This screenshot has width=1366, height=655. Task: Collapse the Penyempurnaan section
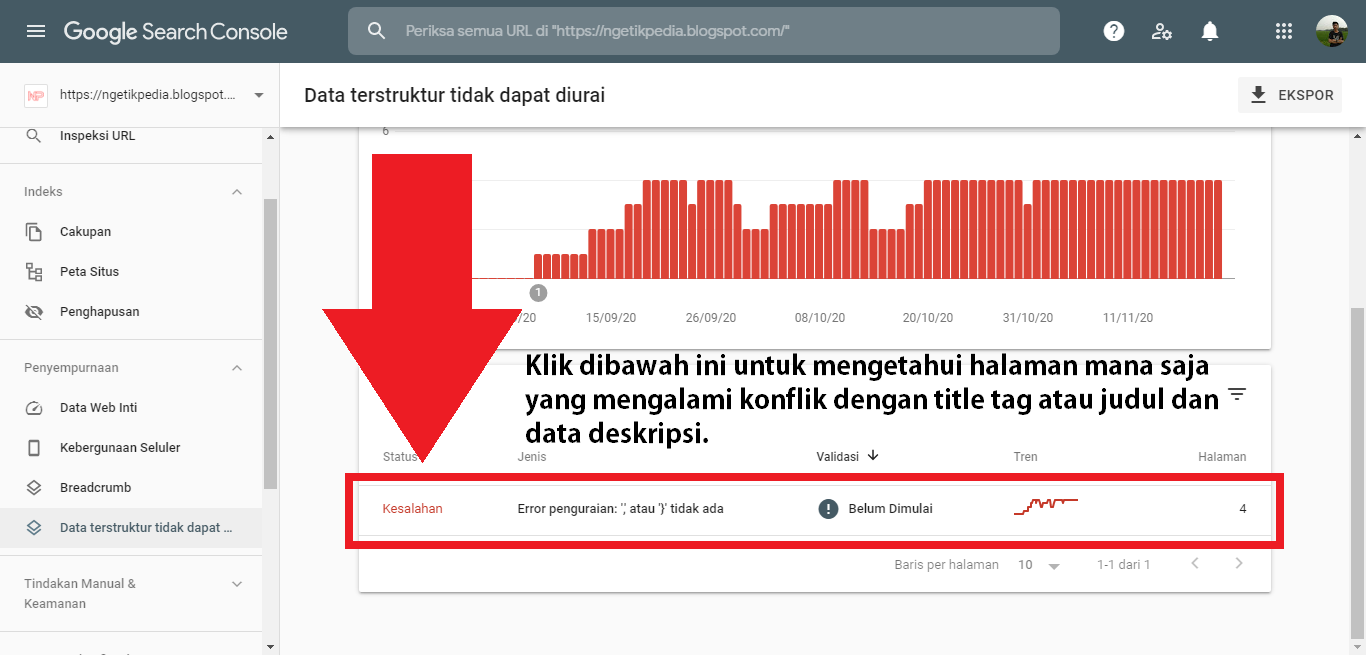coord(237,368)
